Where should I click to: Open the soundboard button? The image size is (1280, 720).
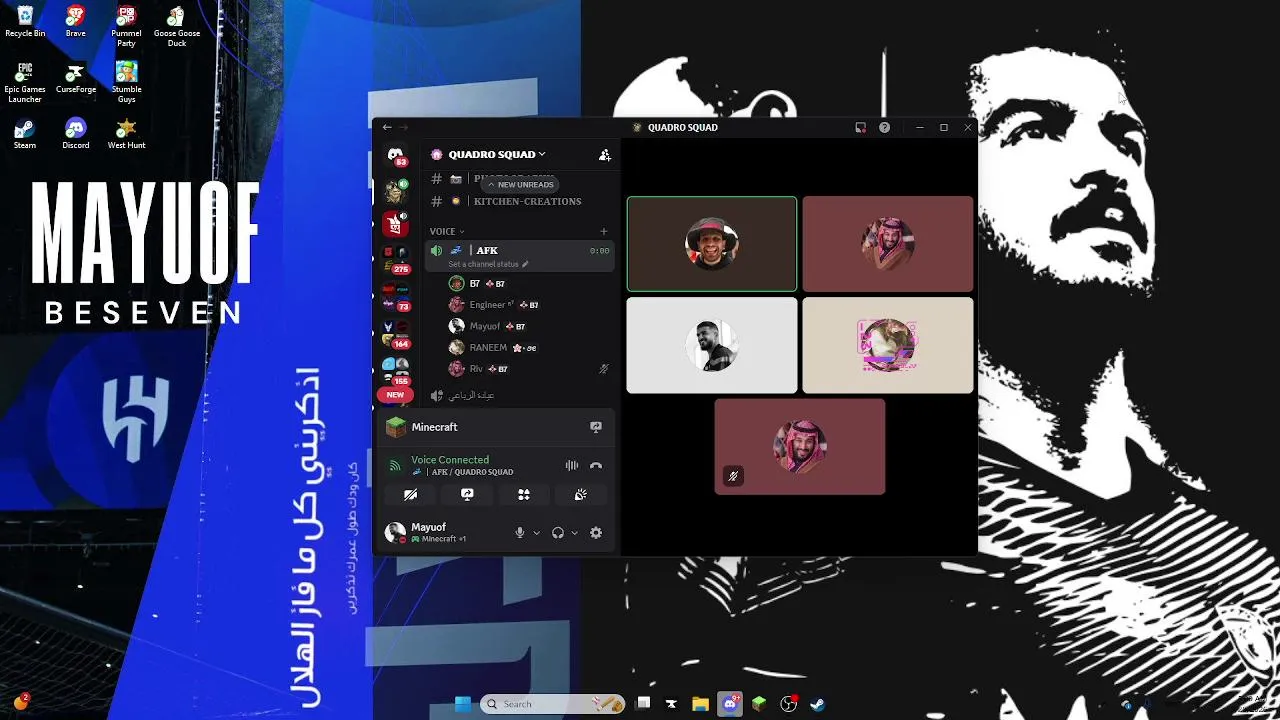click(580, 494)
